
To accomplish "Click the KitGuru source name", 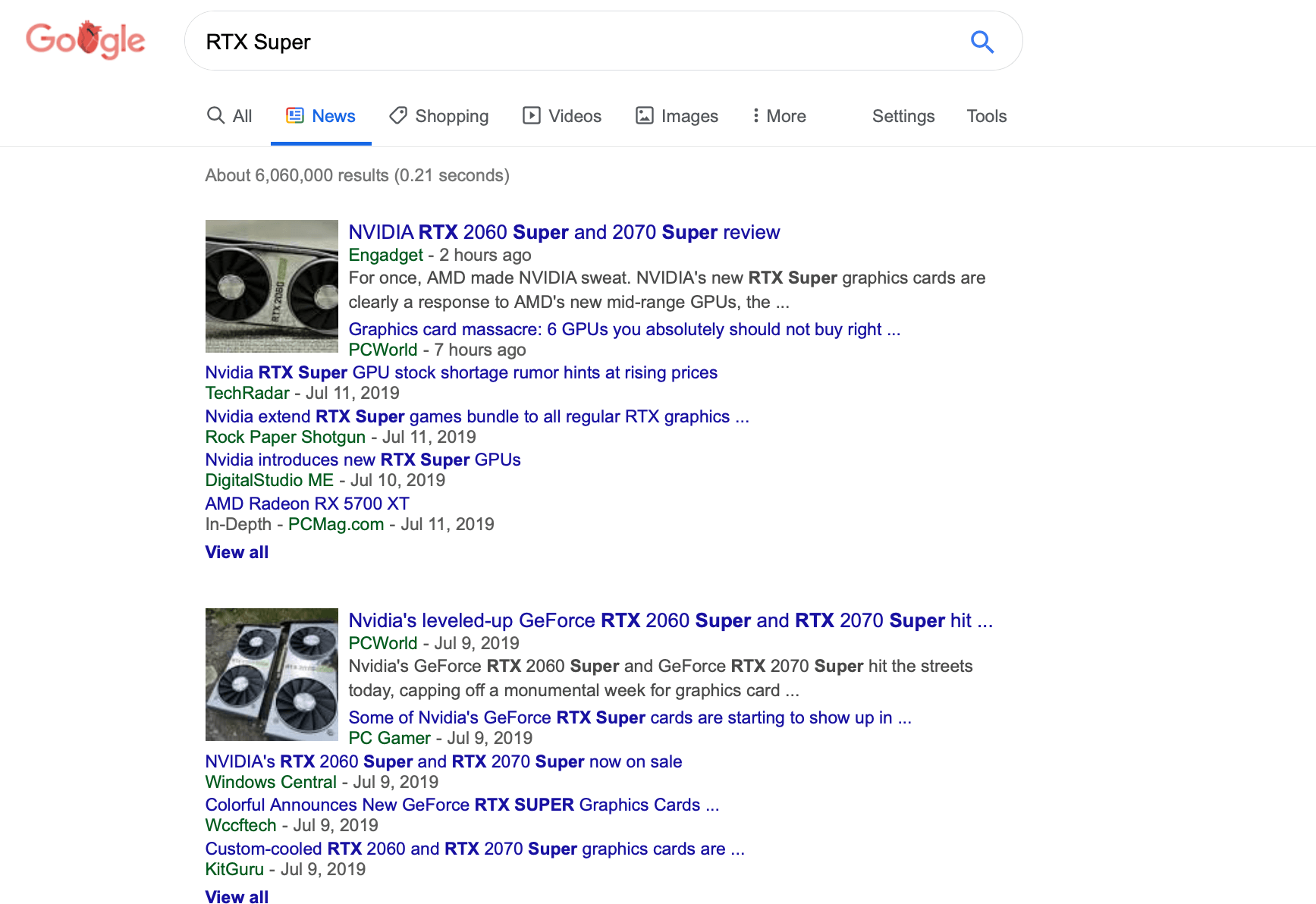I will [234, 869].
